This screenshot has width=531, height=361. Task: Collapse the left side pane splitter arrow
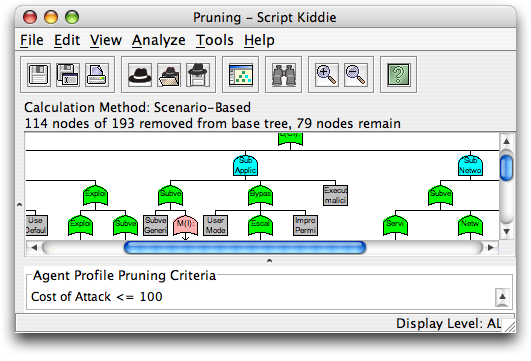click(x=19, y=205)
